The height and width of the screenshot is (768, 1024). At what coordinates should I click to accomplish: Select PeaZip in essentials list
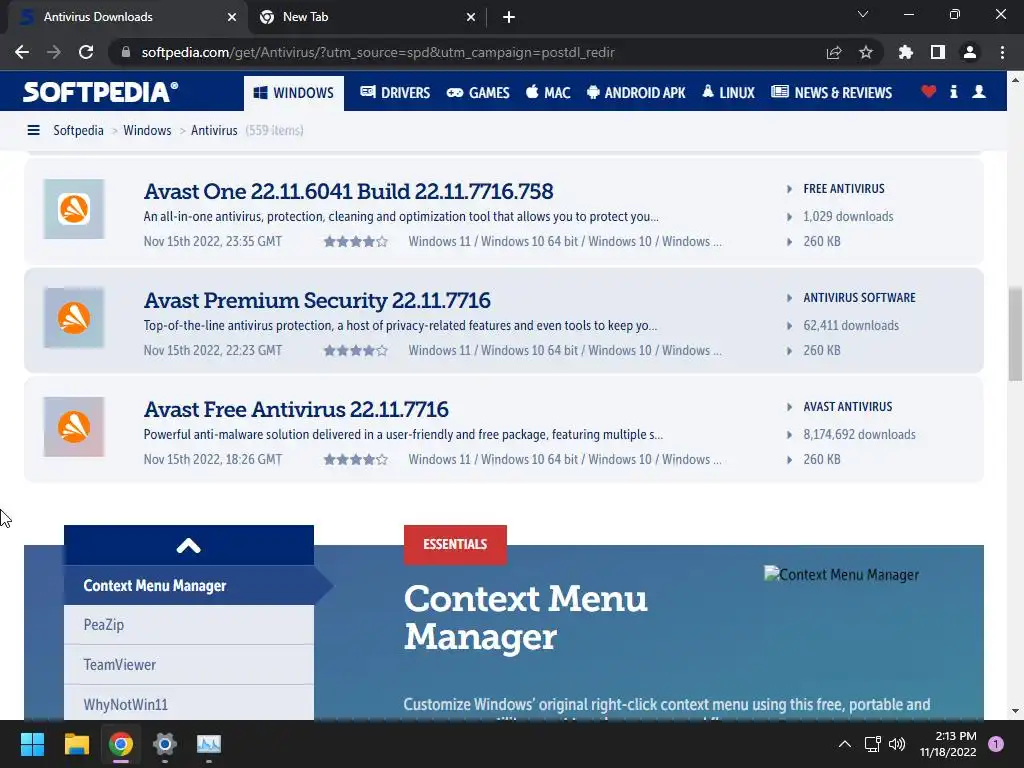coord(189,625)
